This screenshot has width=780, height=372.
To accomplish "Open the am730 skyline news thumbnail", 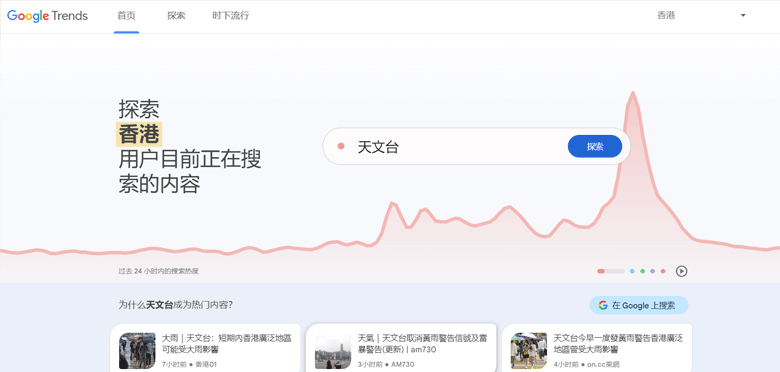I will point(333,351).
